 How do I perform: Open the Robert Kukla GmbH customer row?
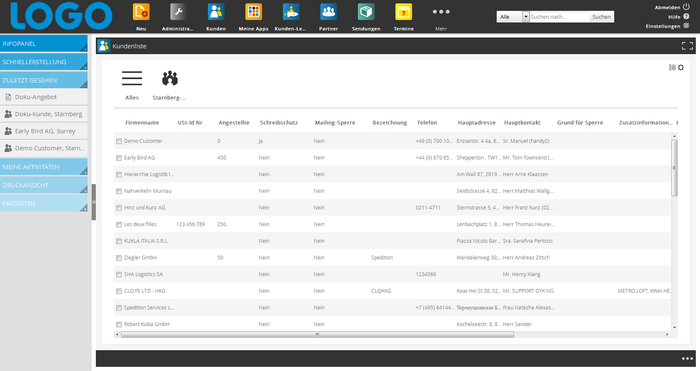pyautogui.click(x=392, y=324)
